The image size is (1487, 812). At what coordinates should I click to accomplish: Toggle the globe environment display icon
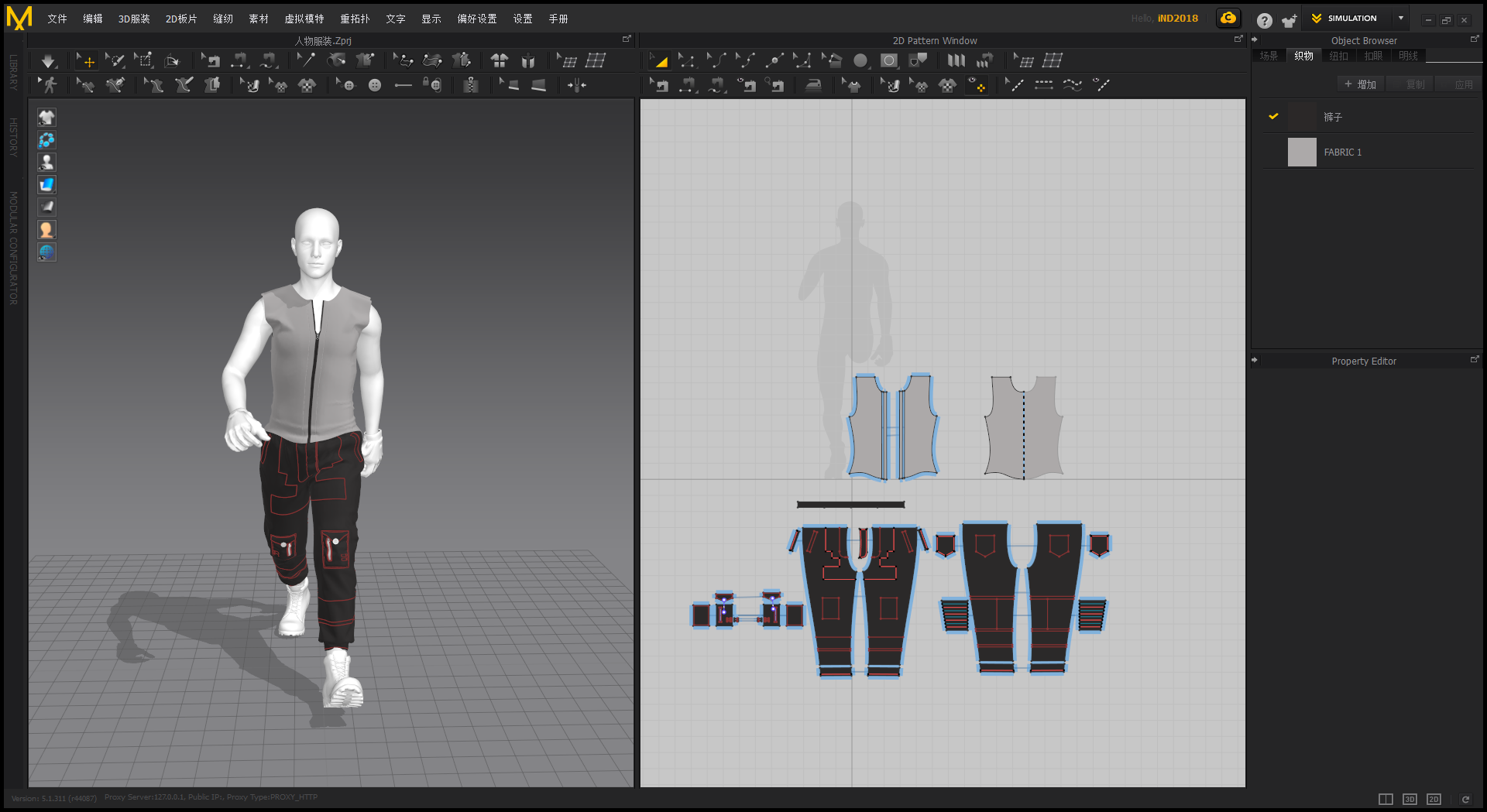[x=46, y=252]
